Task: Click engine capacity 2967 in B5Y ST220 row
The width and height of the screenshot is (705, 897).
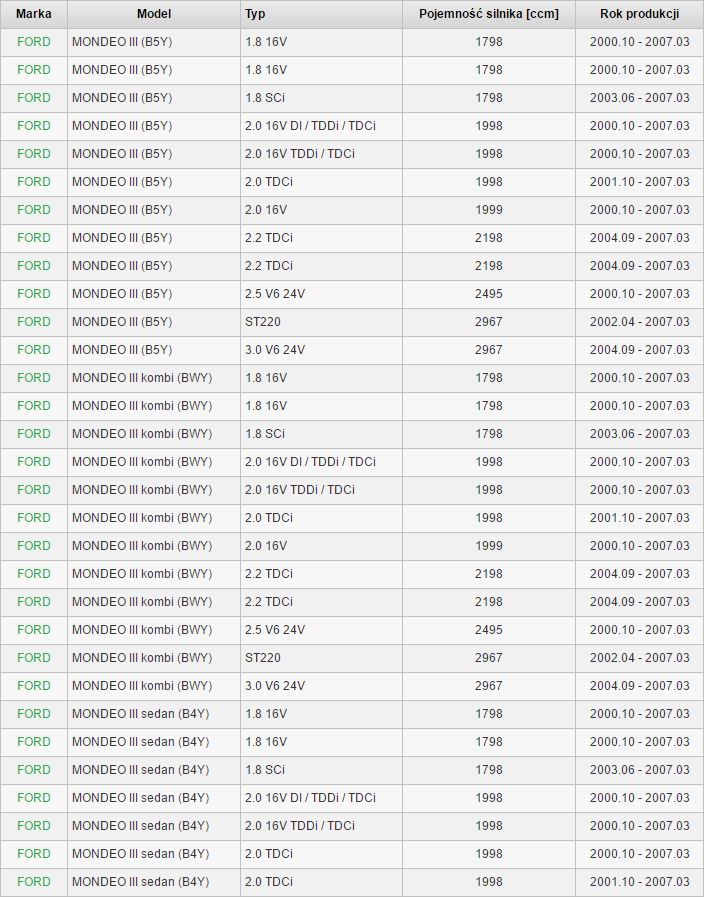Action: 489,322
